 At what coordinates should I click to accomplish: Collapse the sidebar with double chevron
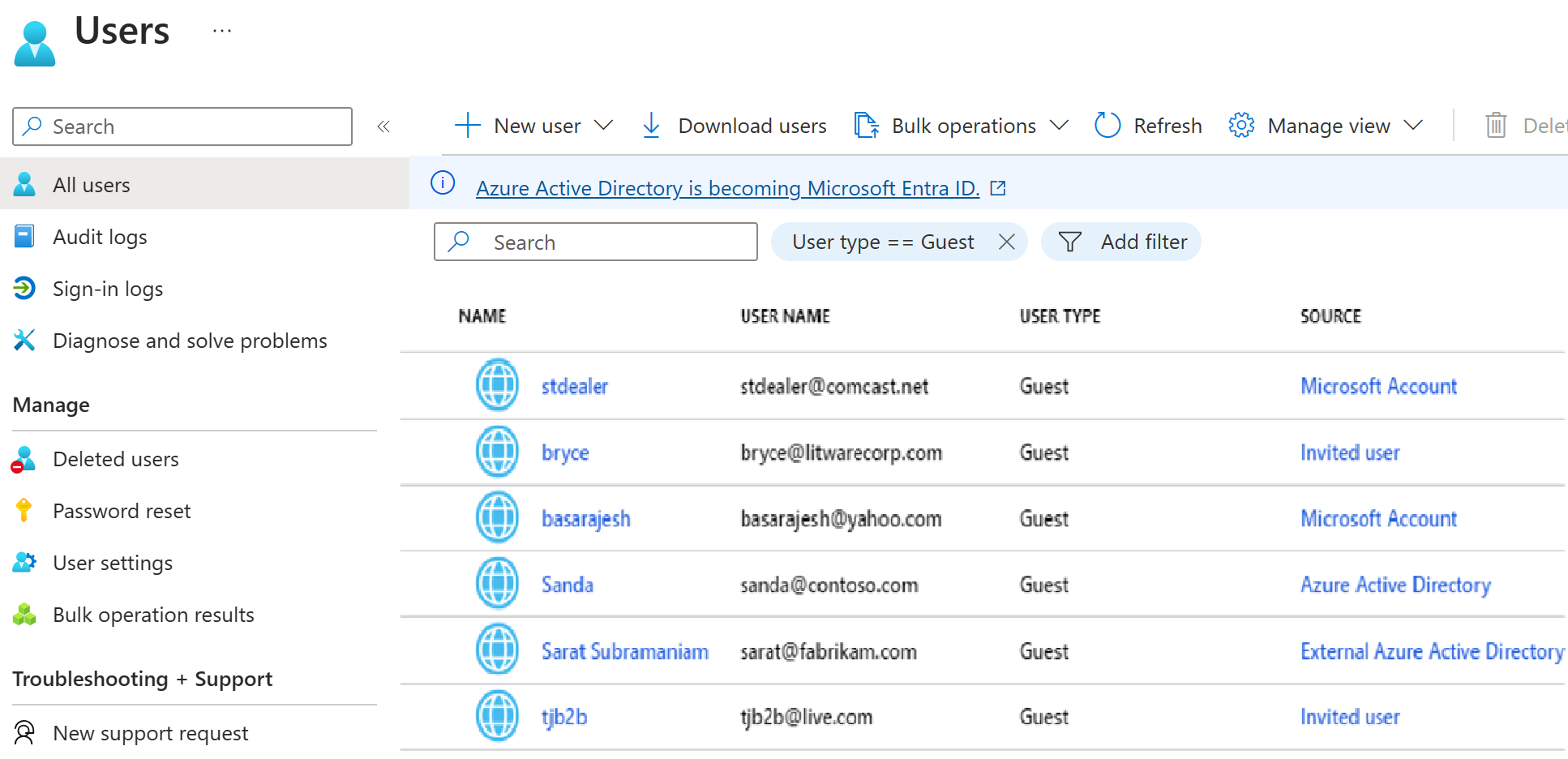383,126
